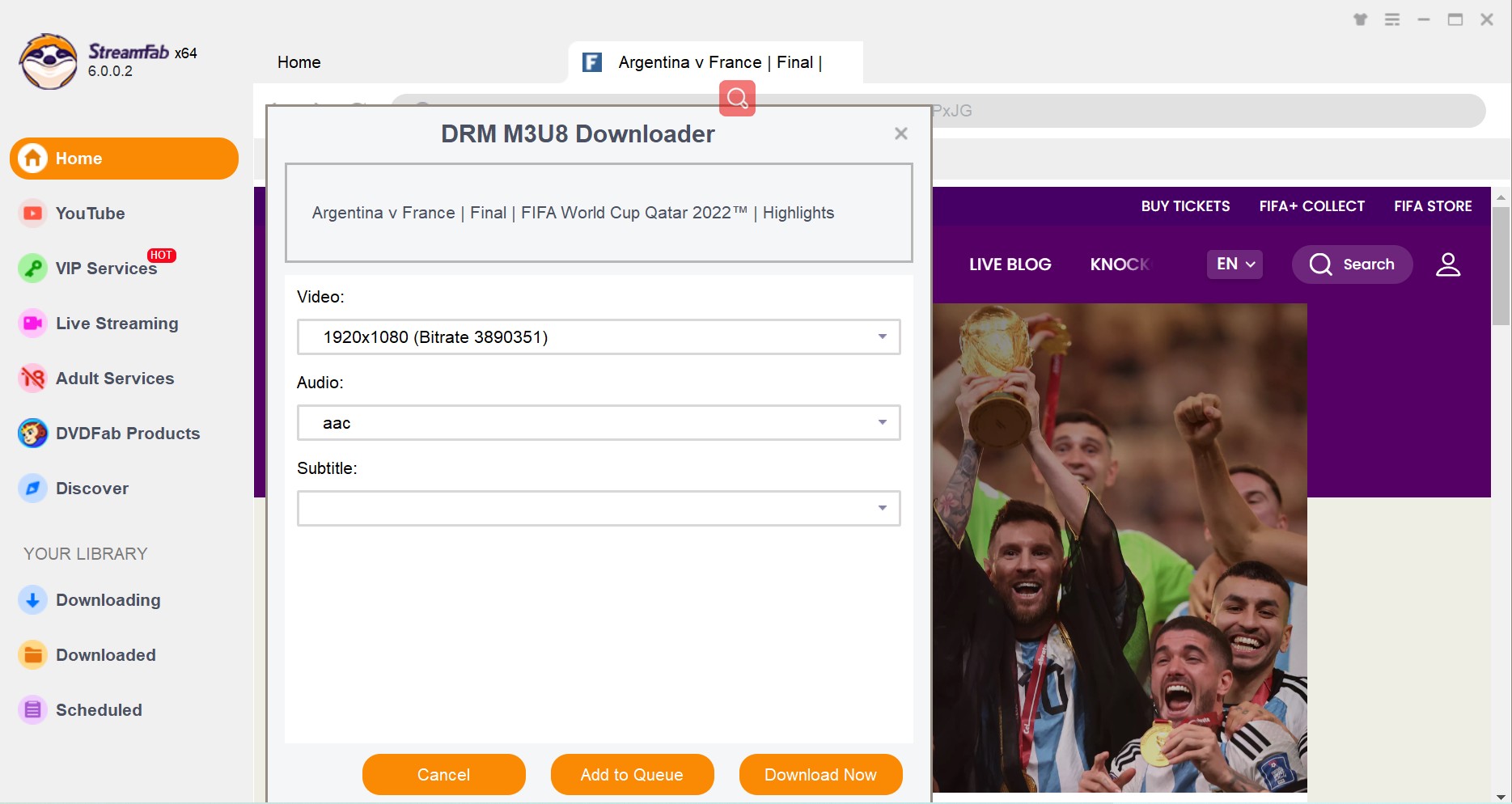Click the VIP Services key icon
The height and width of the screenshot is (804, 1512).
pos(33,269)
